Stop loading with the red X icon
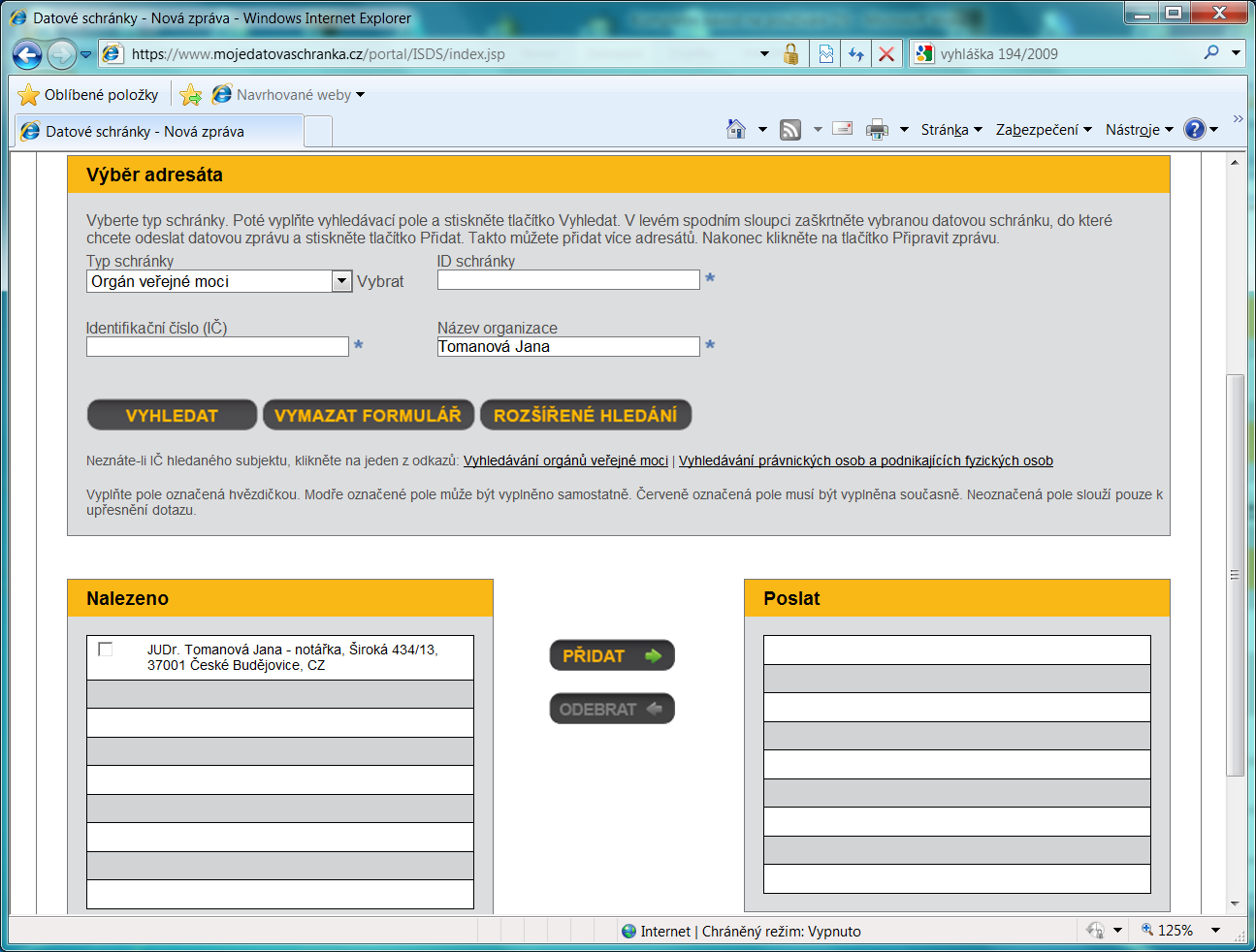The image size is (1256, 952). [886, 54]
